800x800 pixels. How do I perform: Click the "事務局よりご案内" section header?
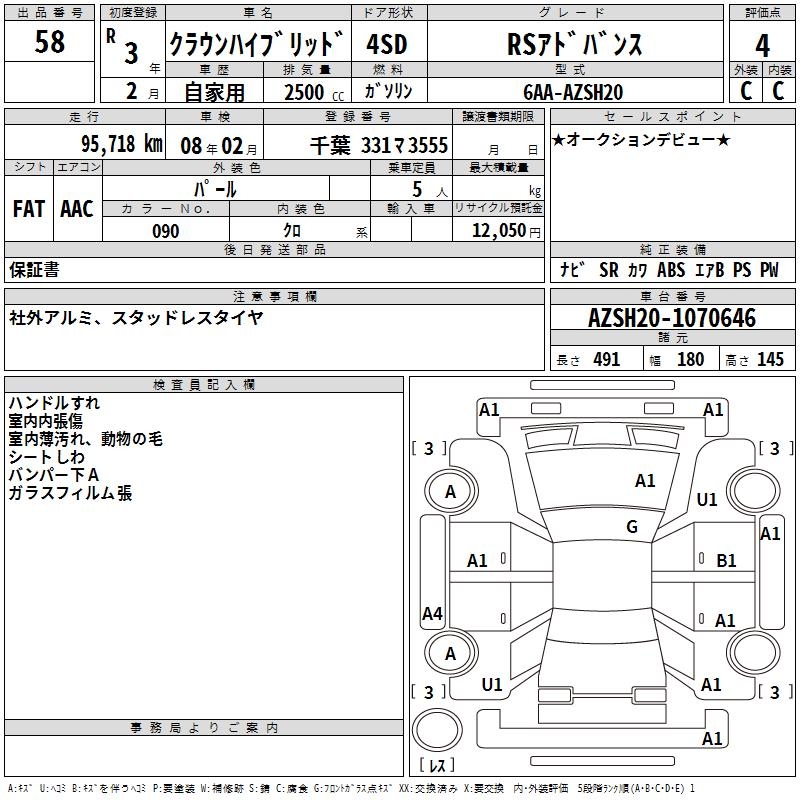coord(204,728)
